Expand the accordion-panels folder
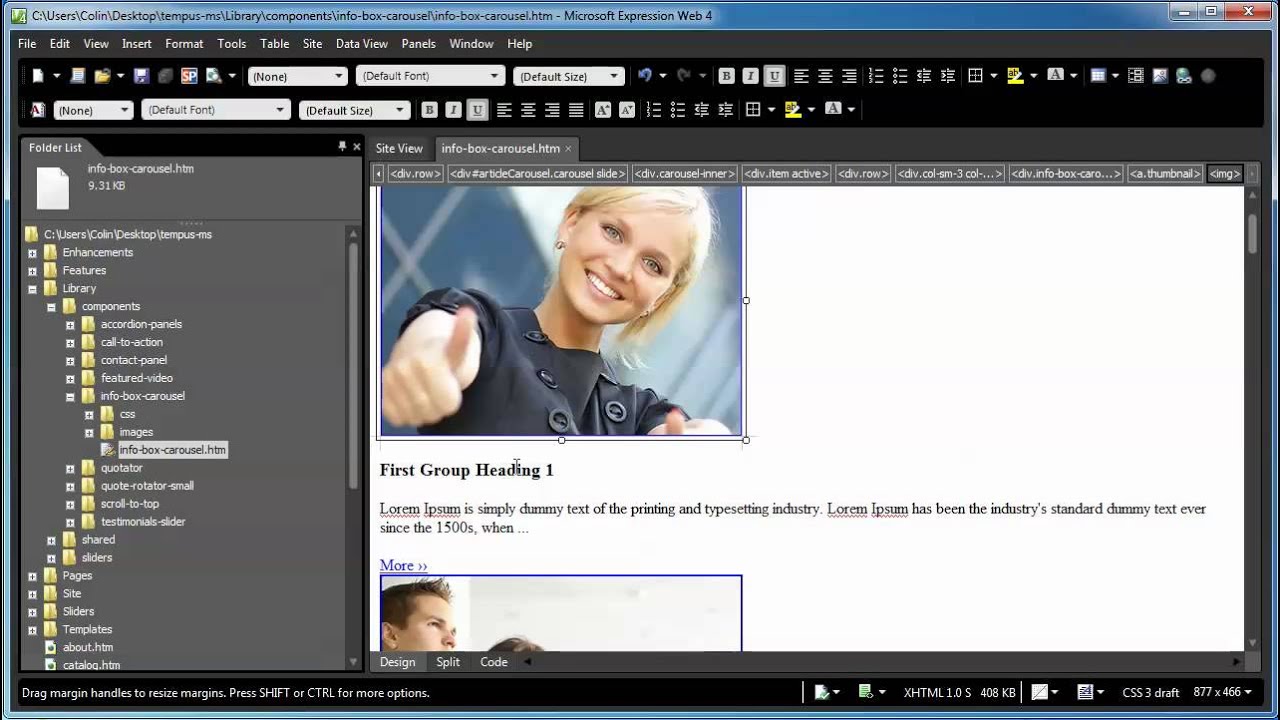The width and height of the screenshot is (1280, 720). 70,325
